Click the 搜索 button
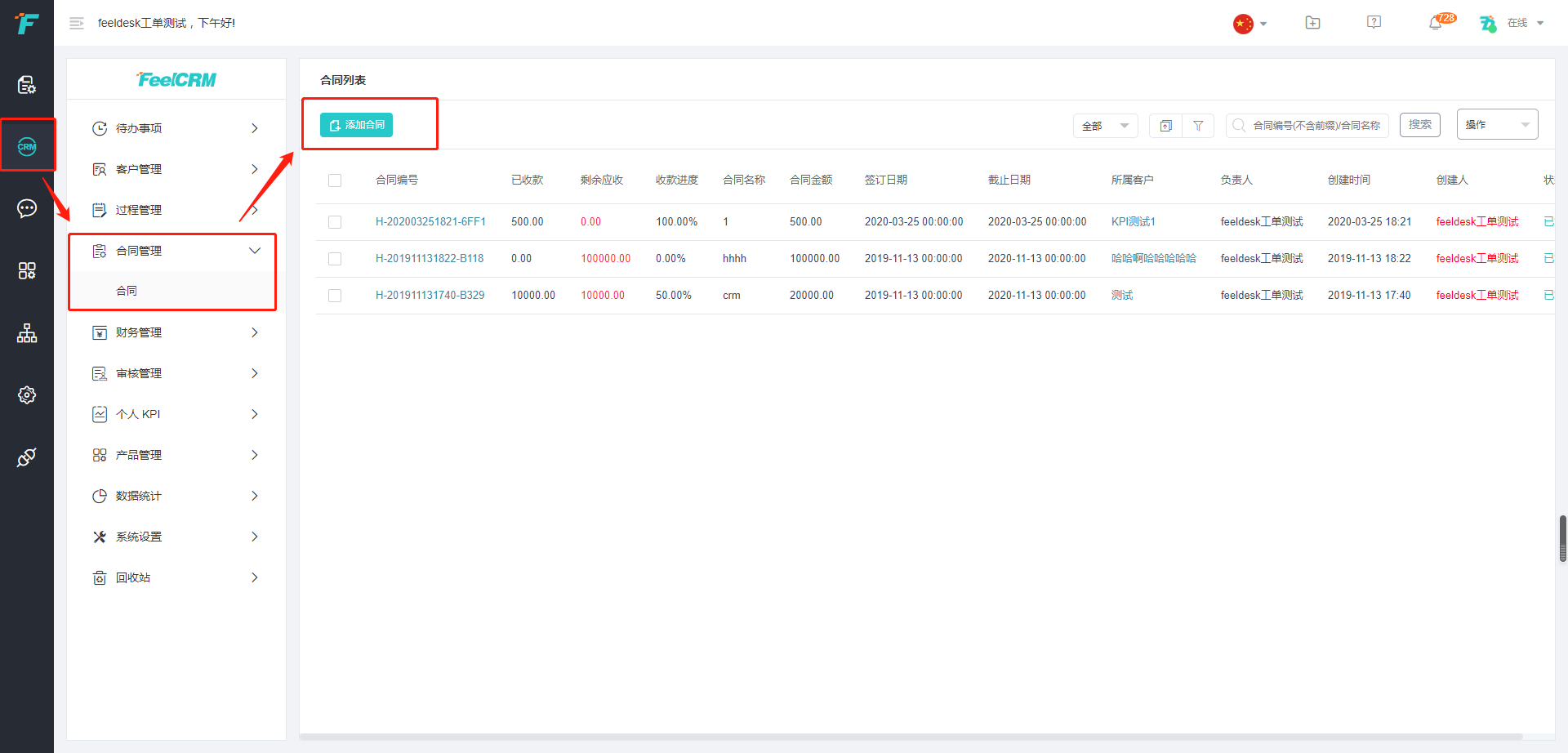The height and width of the screenshot is (753, 1568). [1420, 125]
